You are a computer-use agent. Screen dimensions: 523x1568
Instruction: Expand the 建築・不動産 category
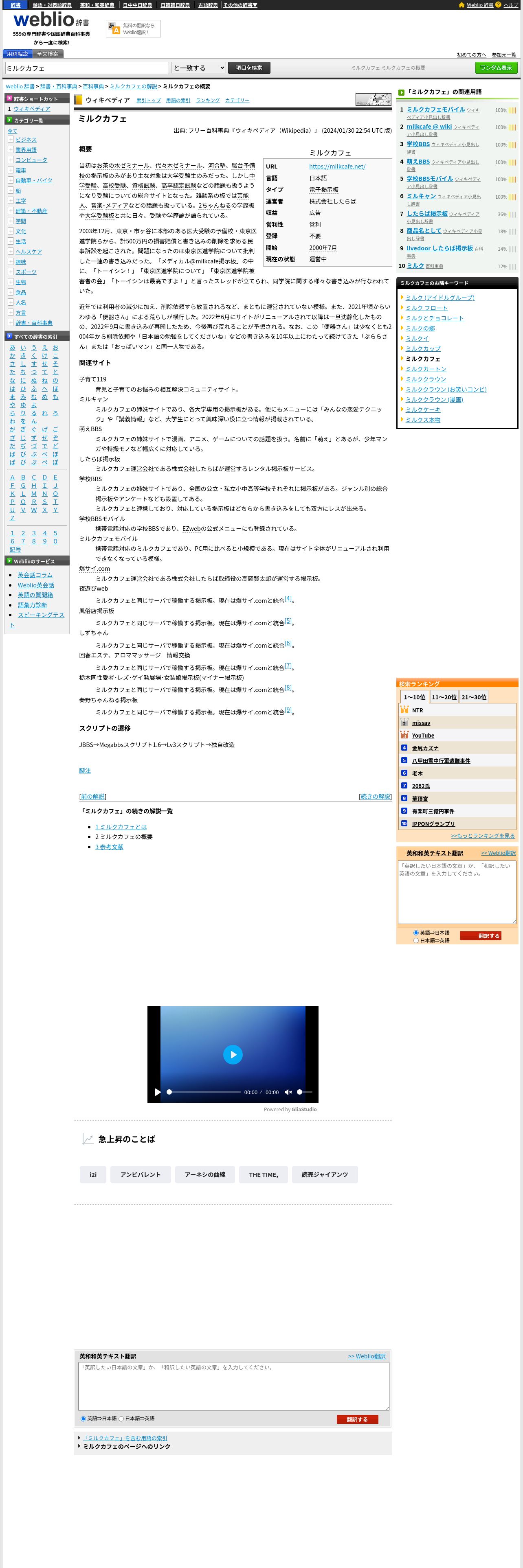pyautogui.click(x=10, y=210)
